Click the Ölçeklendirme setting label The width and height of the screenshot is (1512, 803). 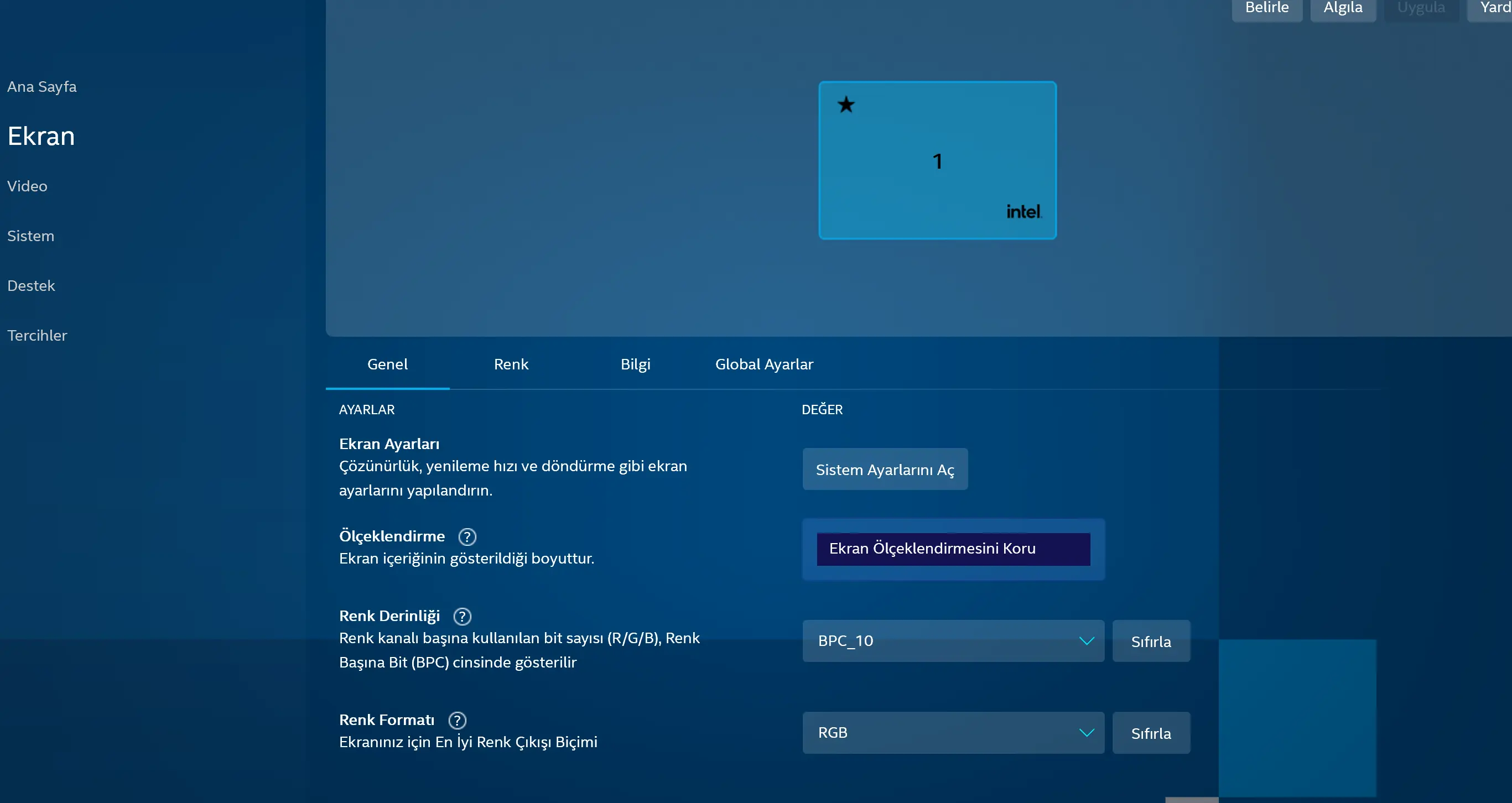[392, 536]
